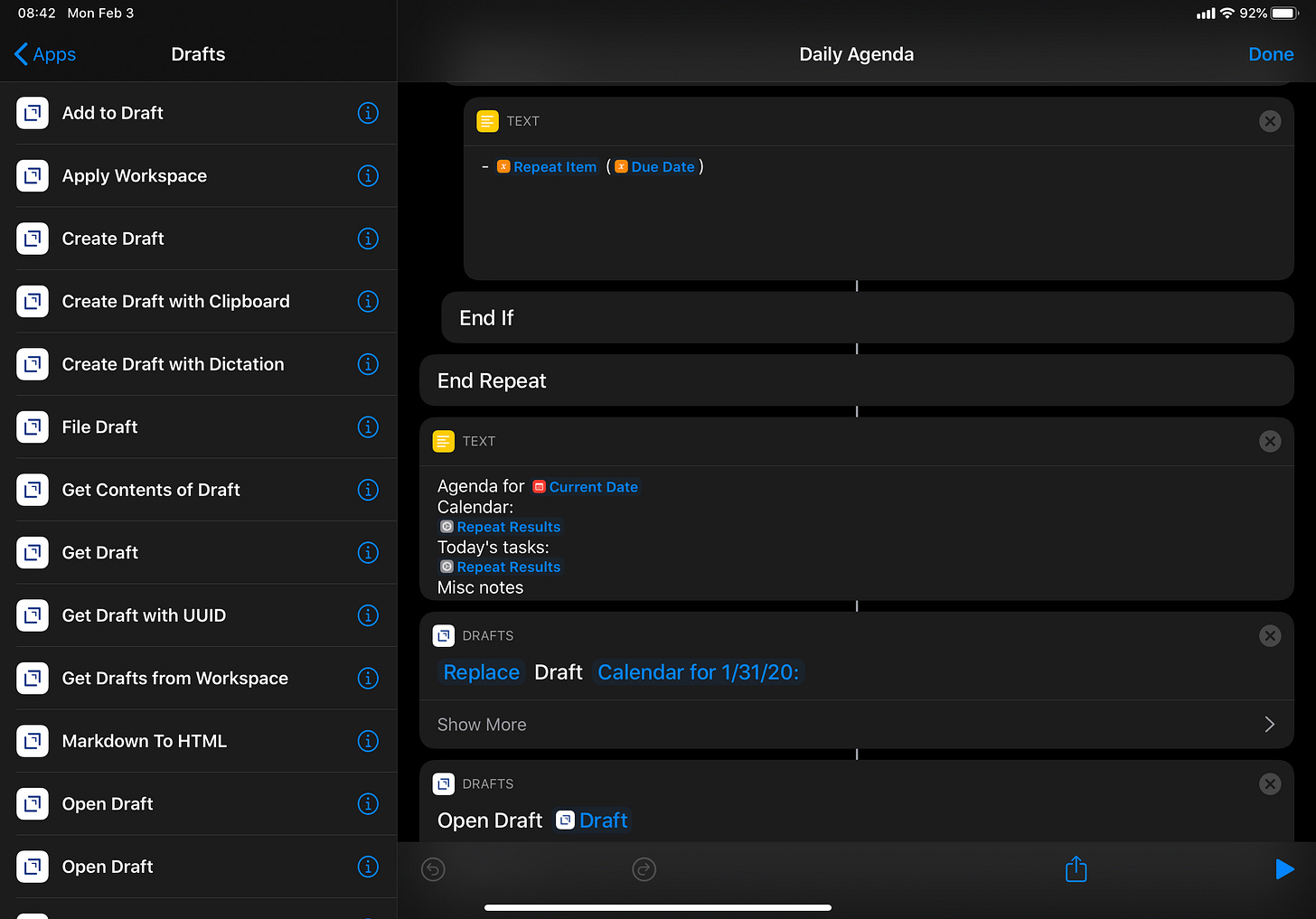Tap the Apply Workspace app icon
Screen dimensions: 1316x919
tap(33, 176)
